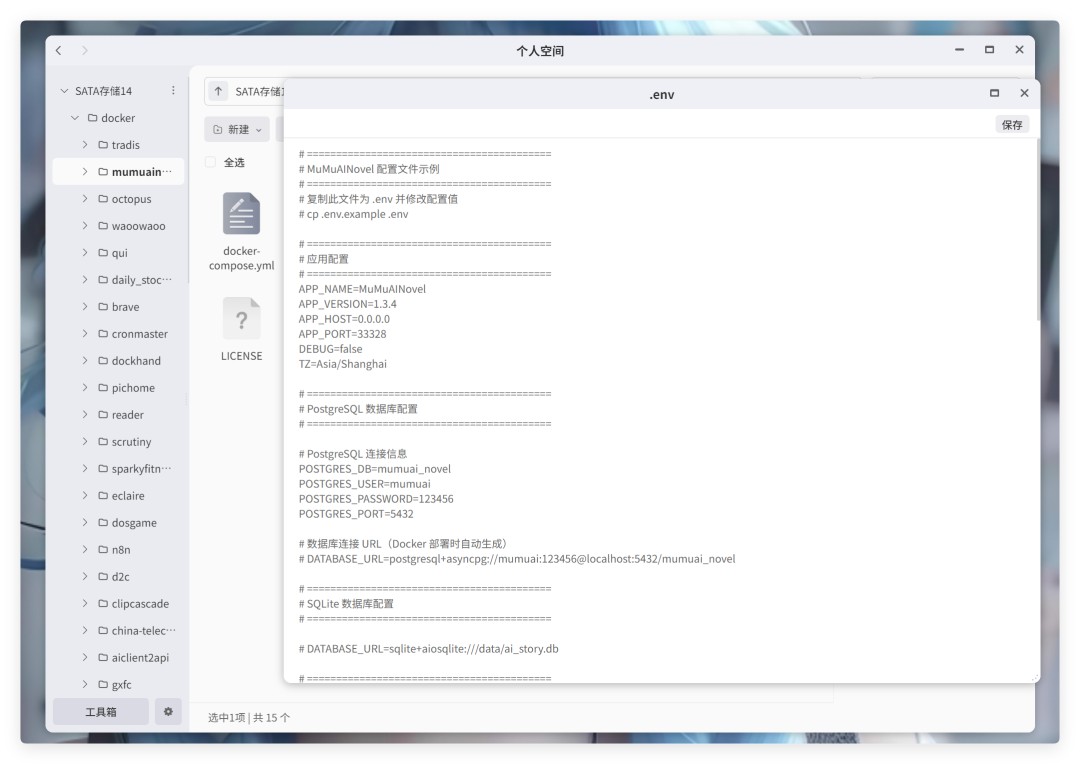Open the 工具箱 toolbox button
This screenshot has height=764, width=1080.
(101, 712)
